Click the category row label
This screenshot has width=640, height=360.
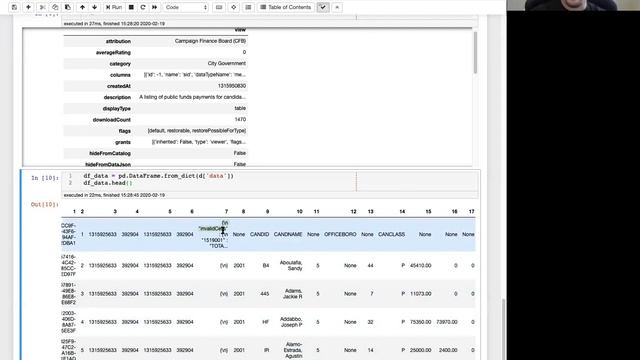point(120,64)
